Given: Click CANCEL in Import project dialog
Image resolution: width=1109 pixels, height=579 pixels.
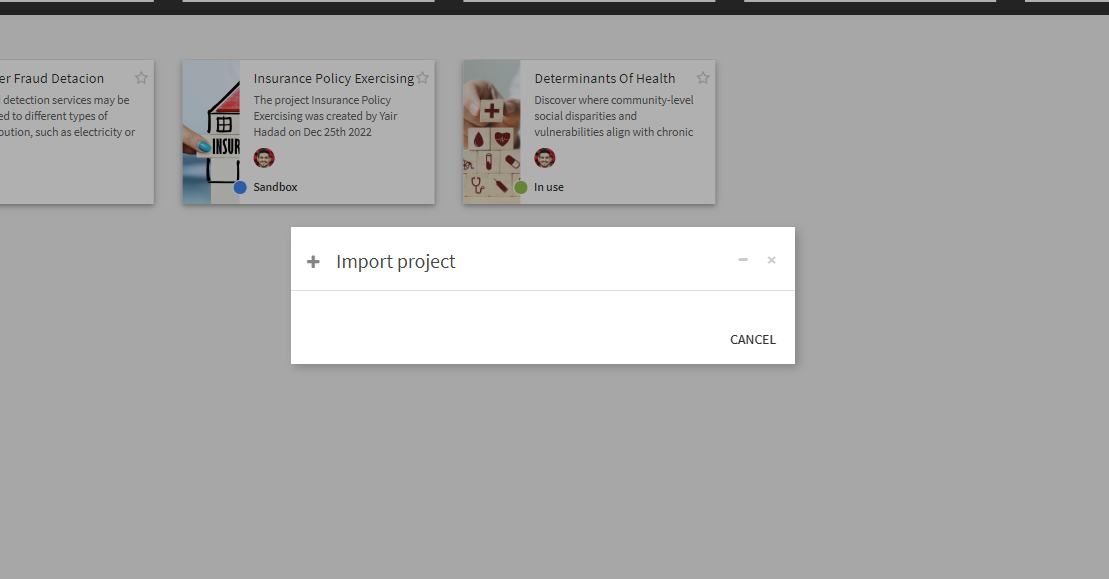Looking at the screenshot, I should [753, 339].
